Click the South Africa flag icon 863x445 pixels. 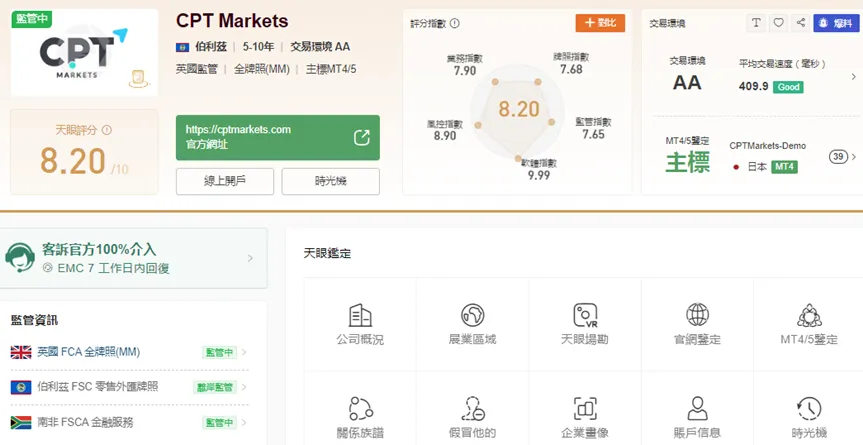pos(21,422)
